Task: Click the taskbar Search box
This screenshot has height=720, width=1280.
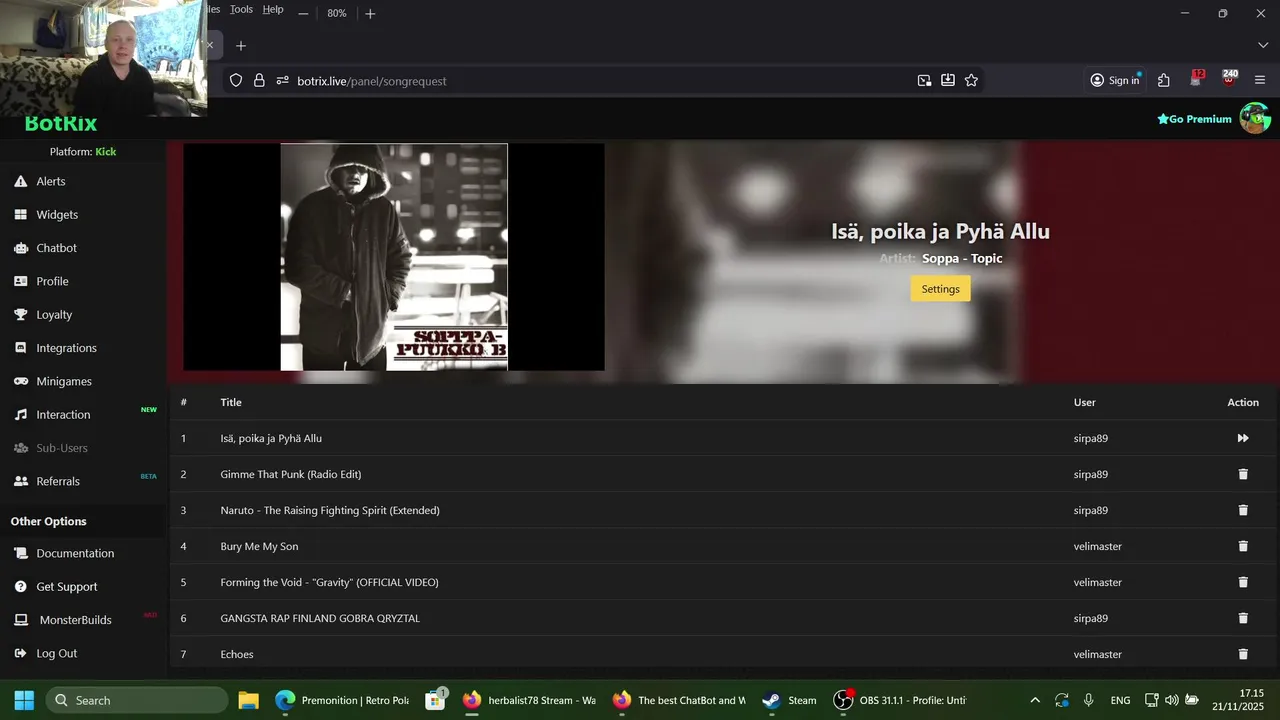Action: tap(137, 700)
